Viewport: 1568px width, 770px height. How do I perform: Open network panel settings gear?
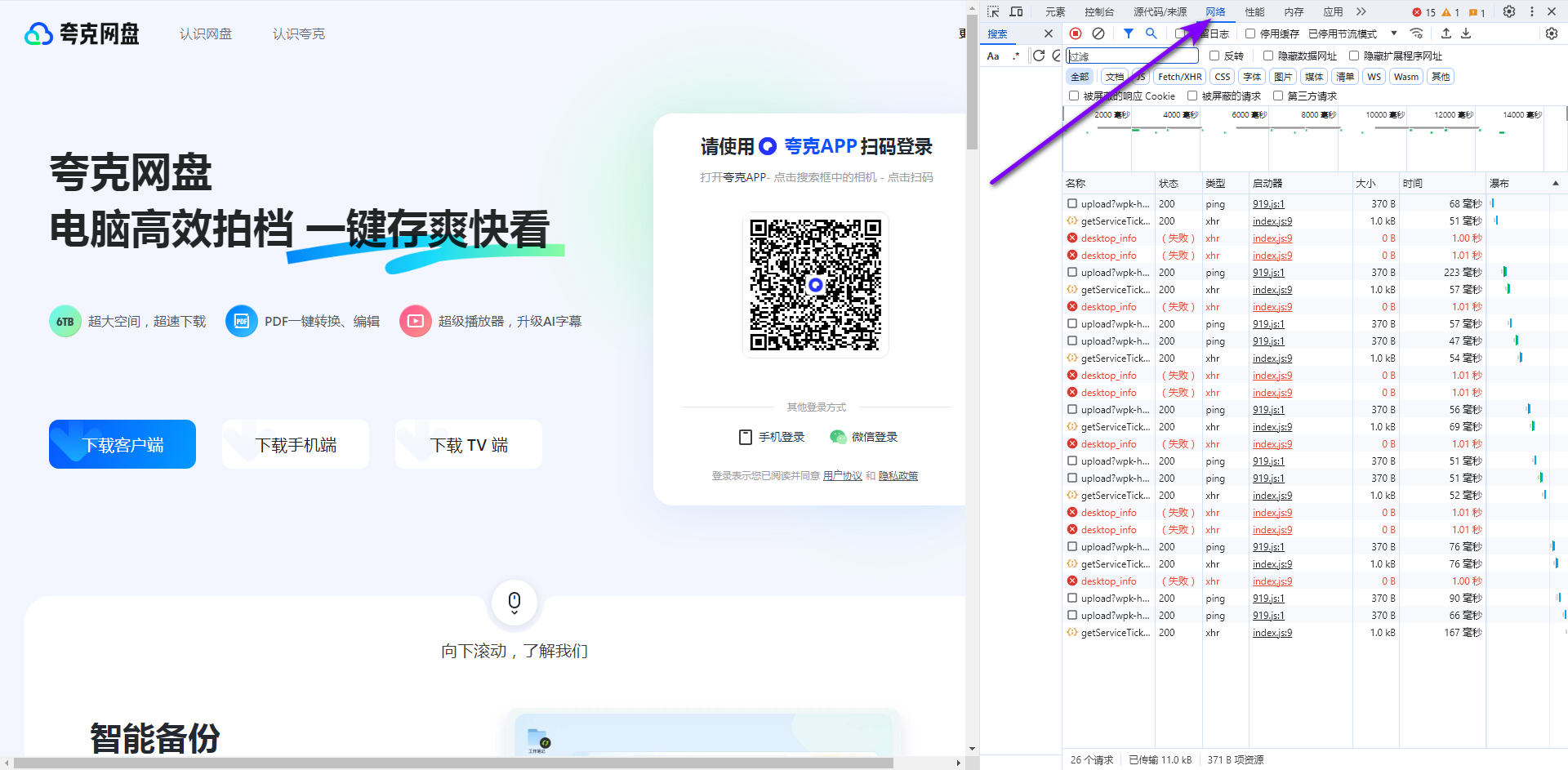[1552, 33]
